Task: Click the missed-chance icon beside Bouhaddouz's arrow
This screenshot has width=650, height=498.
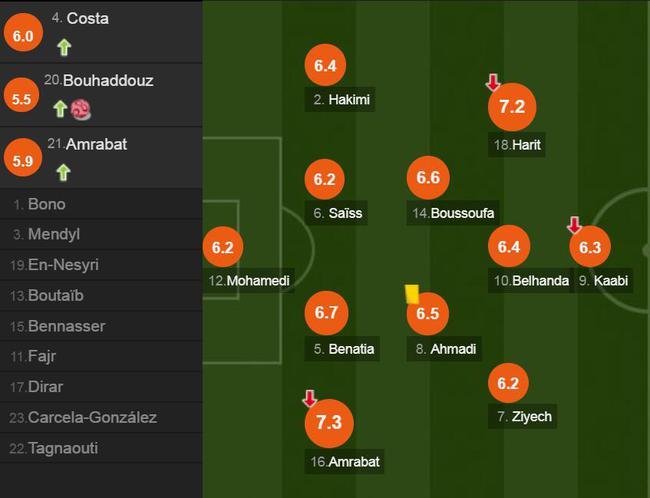Action: tap(80, 110)
